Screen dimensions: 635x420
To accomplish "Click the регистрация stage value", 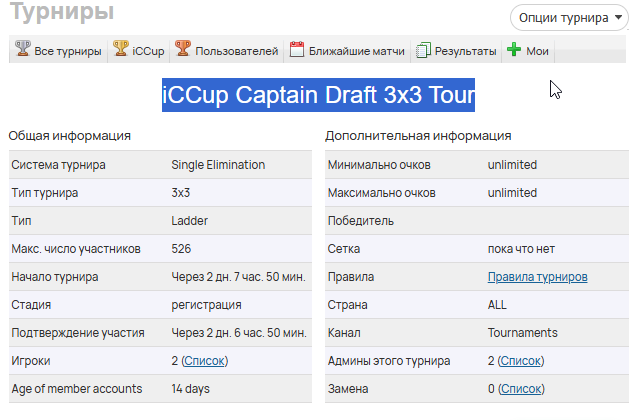I will 206,305.
